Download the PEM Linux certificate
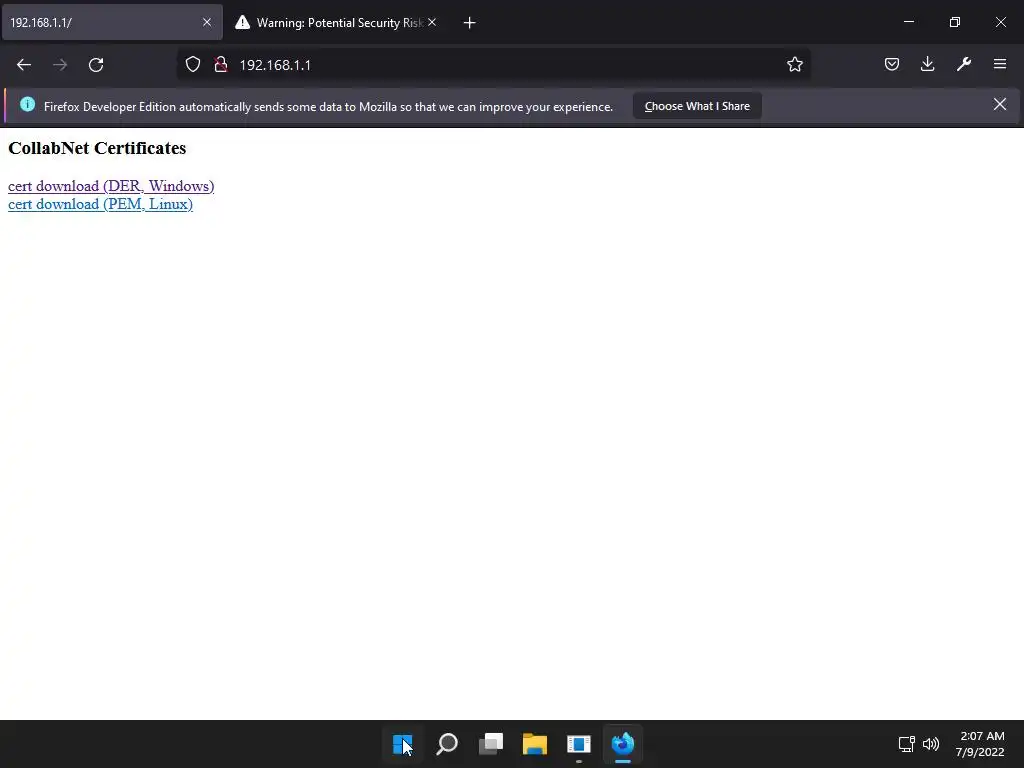The height and width of the screenshot is (768, 1024). (101, 204)
